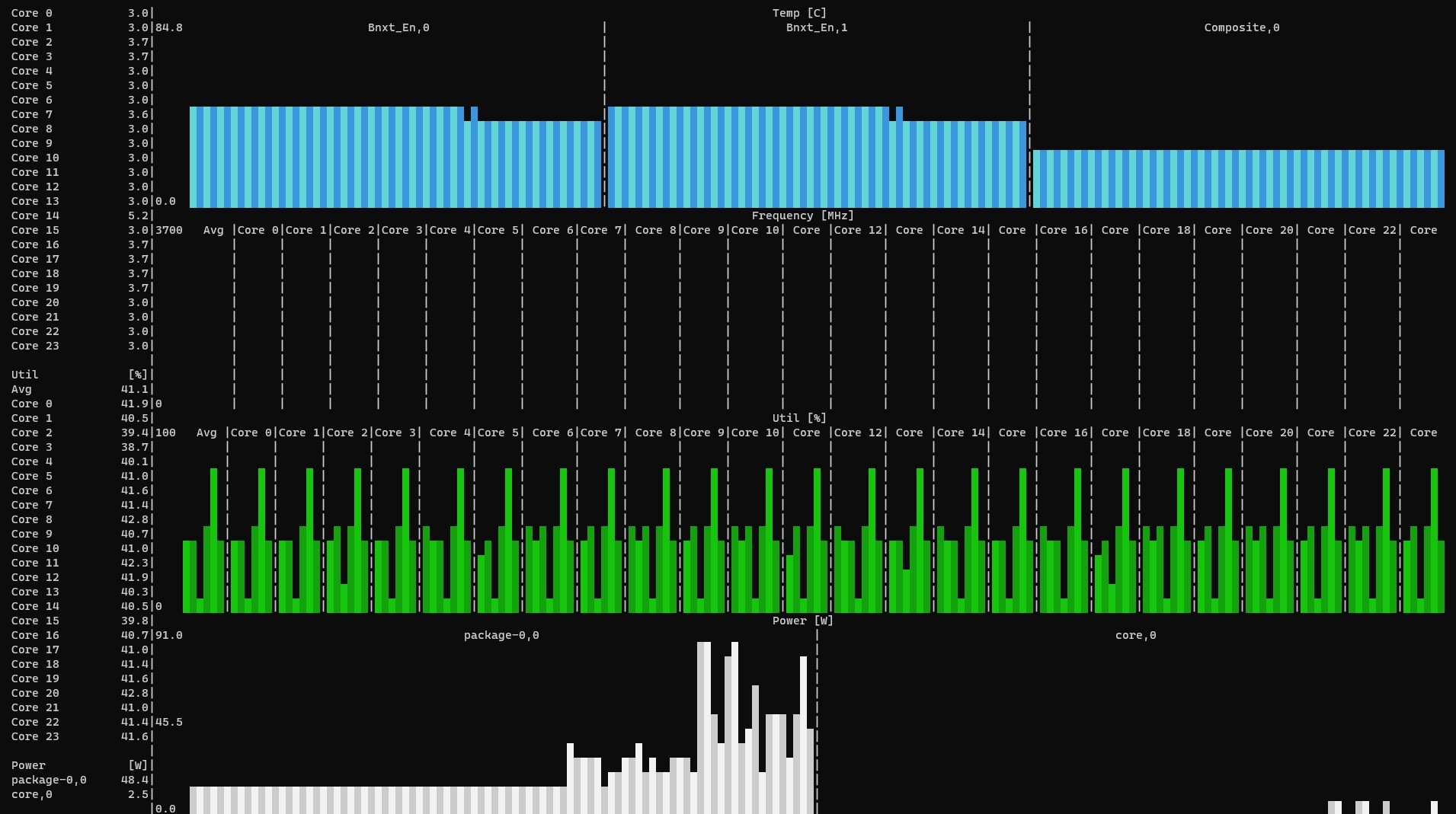Select the 42.3 utilization reading for Core 11
This screenshot has width=1456, height=814.
[135, 563]
